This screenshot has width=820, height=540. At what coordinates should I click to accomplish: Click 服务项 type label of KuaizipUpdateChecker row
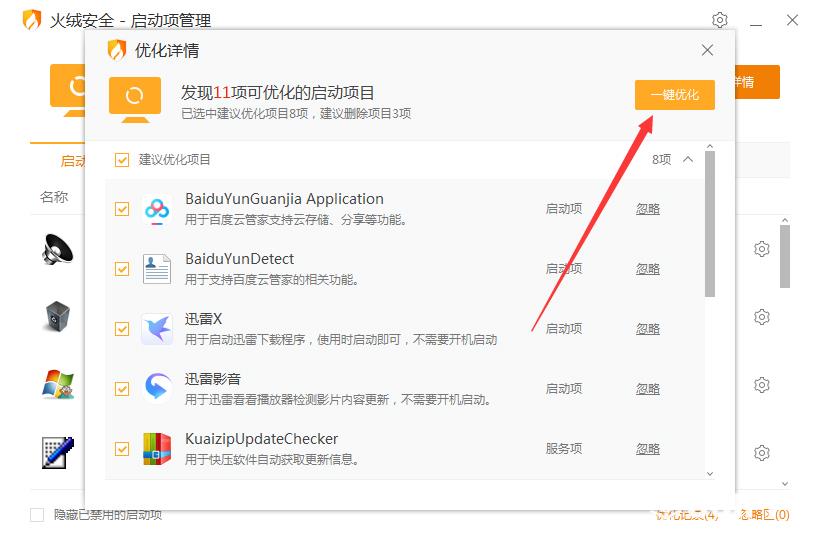564,449
